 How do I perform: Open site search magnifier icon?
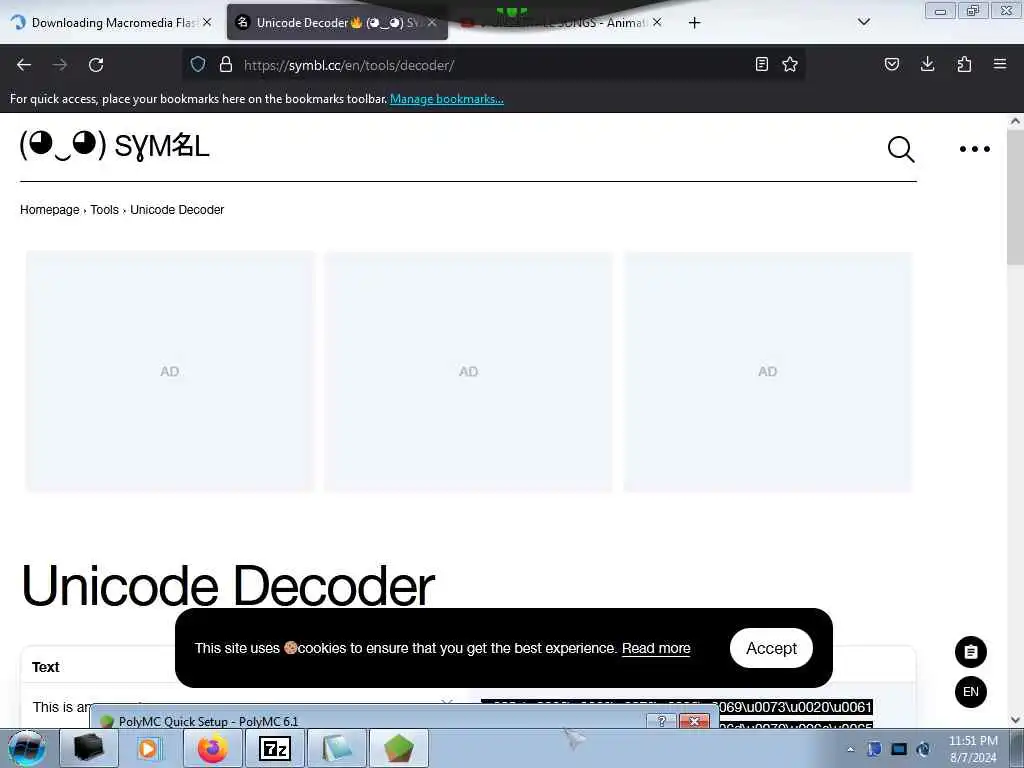901,149
